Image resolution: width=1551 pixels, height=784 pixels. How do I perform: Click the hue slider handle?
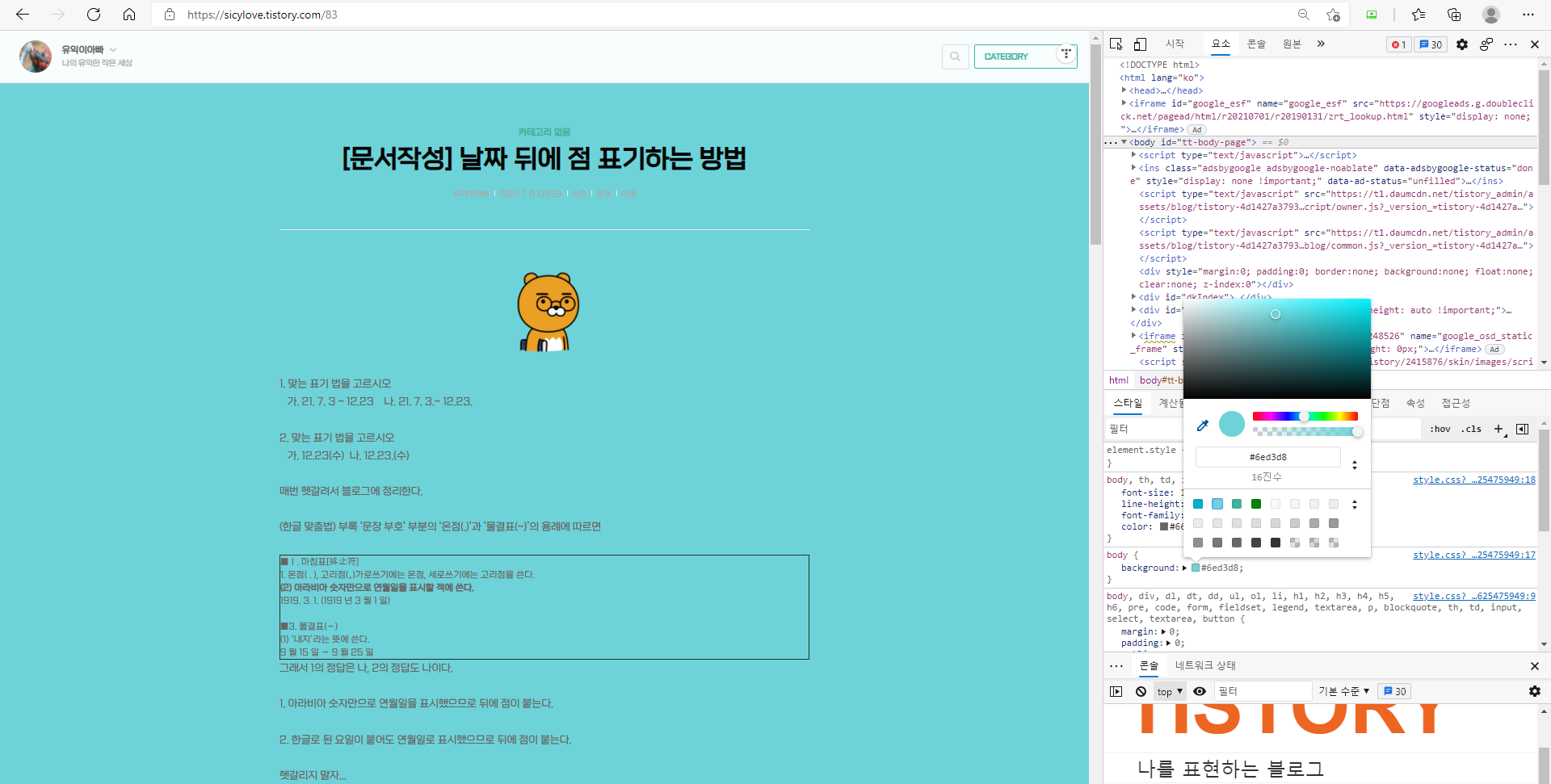click(1304, 416)
